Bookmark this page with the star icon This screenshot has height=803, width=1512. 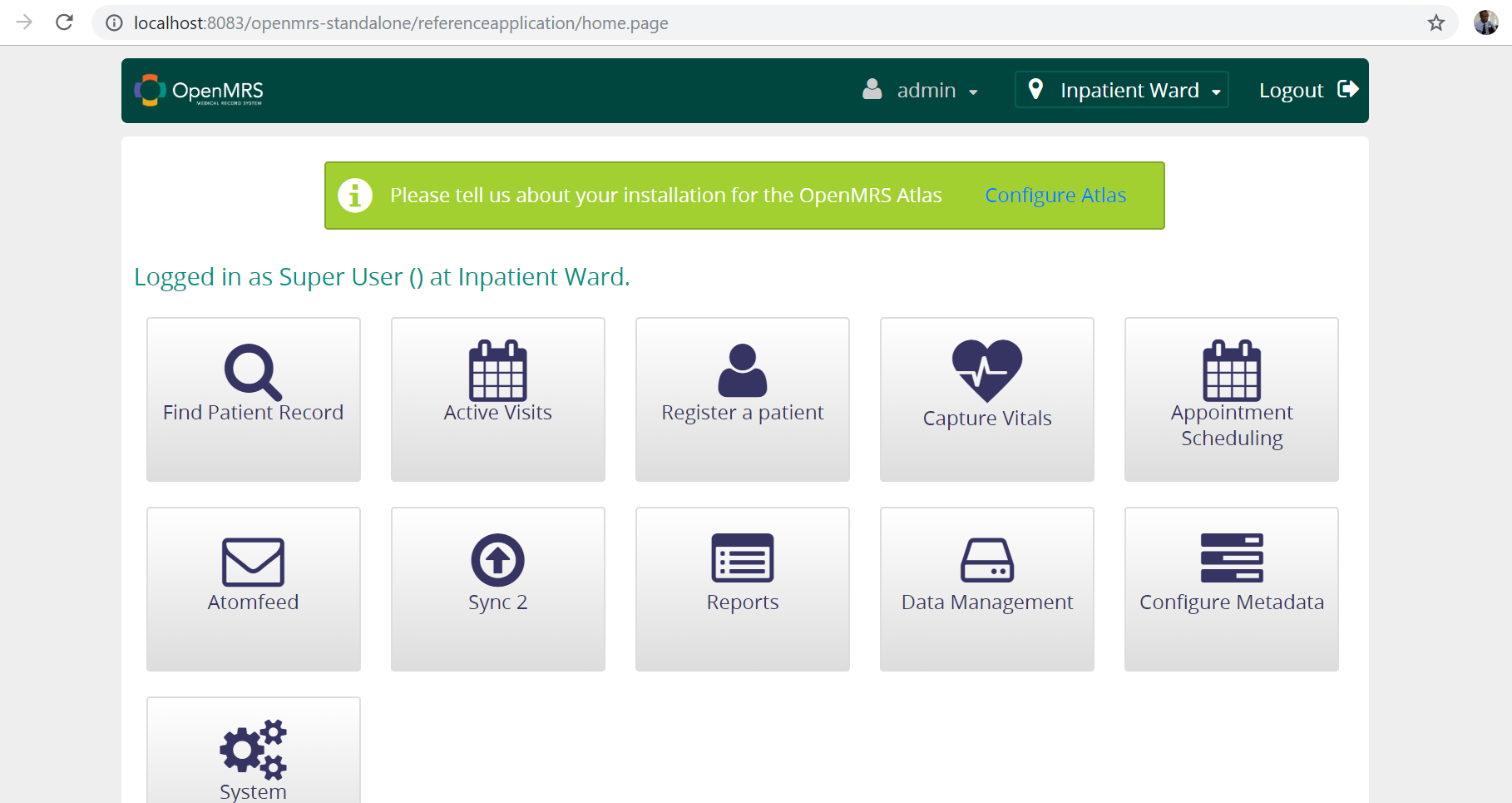coord(1435,22)
